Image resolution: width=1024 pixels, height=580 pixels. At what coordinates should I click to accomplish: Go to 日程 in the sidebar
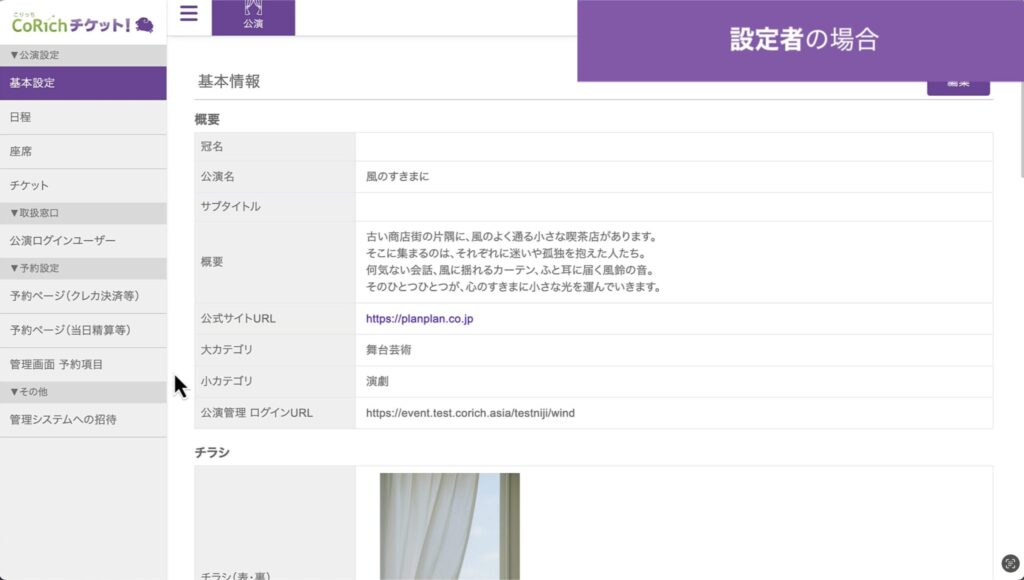tap(20, 117)
